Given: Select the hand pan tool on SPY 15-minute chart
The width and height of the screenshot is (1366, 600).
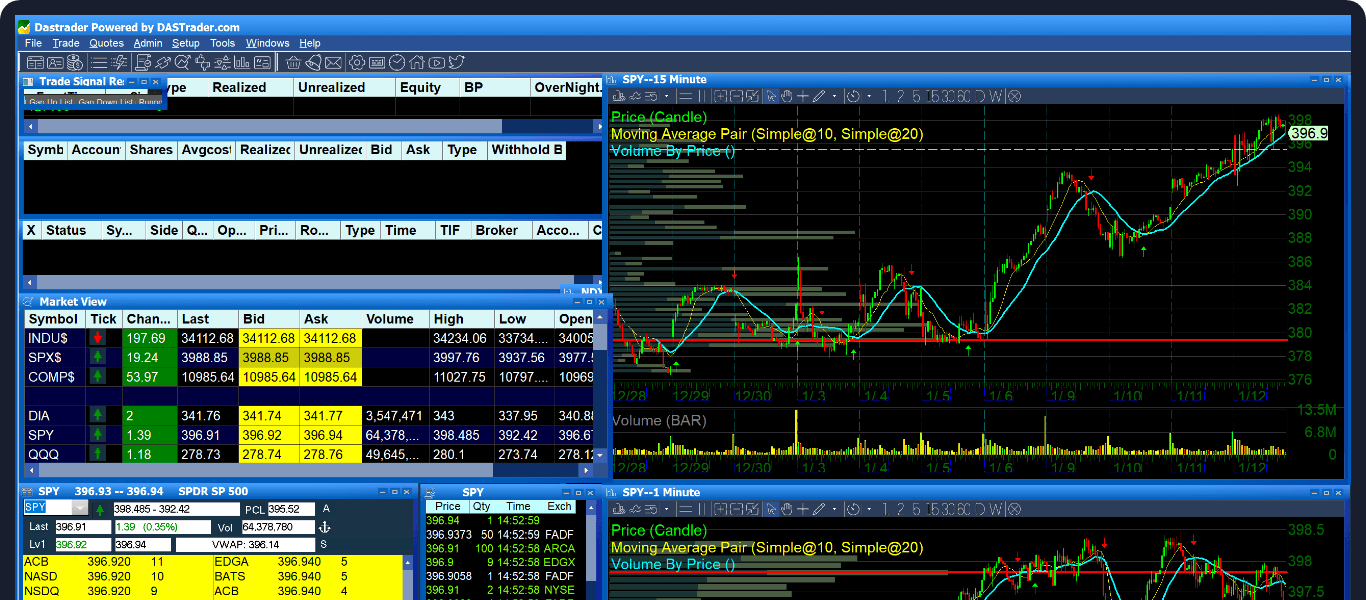Looking at the screenshot, I should pyautogui.click(x=788, y=95).
